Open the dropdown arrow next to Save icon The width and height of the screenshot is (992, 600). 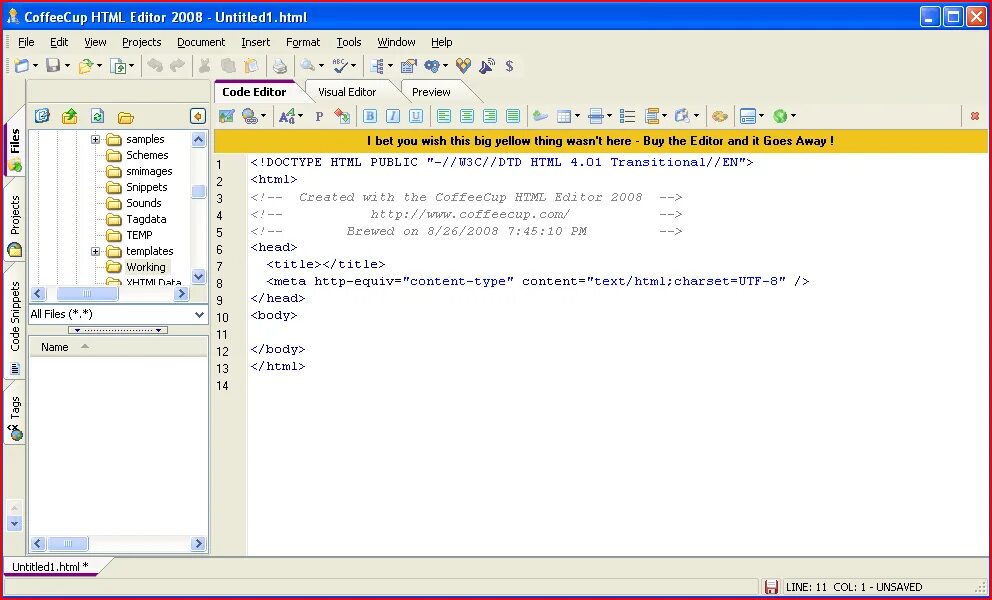[x=67, y=66]
